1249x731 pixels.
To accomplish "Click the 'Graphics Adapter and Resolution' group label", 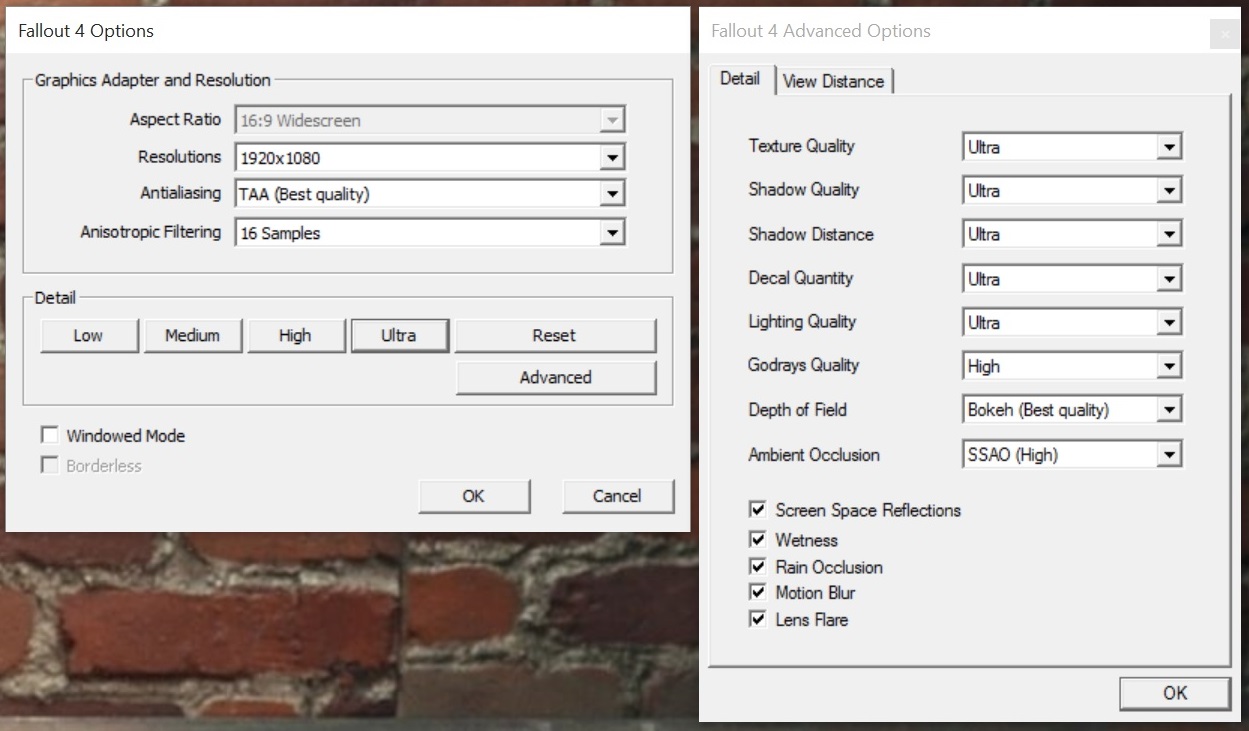I will (153, 80).
